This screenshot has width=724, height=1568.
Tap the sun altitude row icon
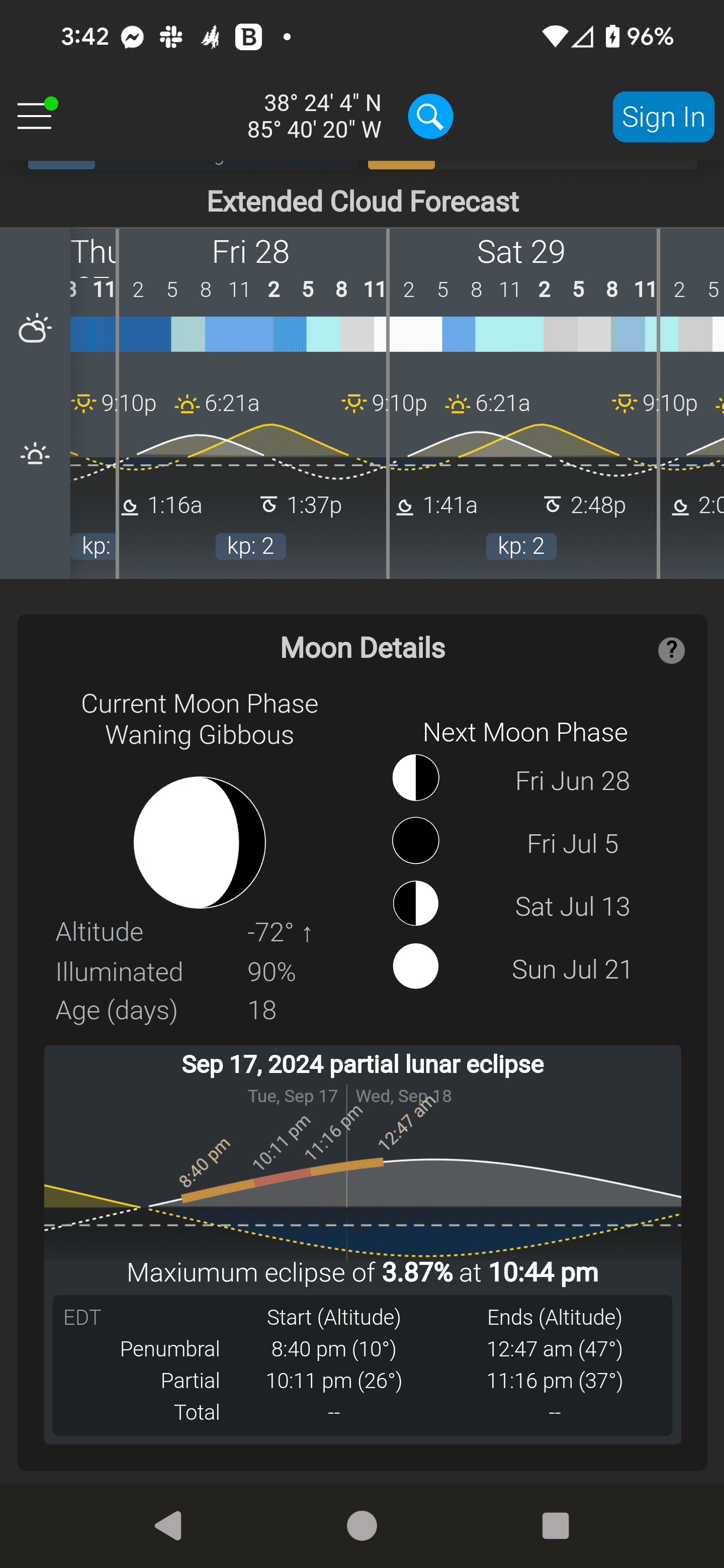[35, 454]
